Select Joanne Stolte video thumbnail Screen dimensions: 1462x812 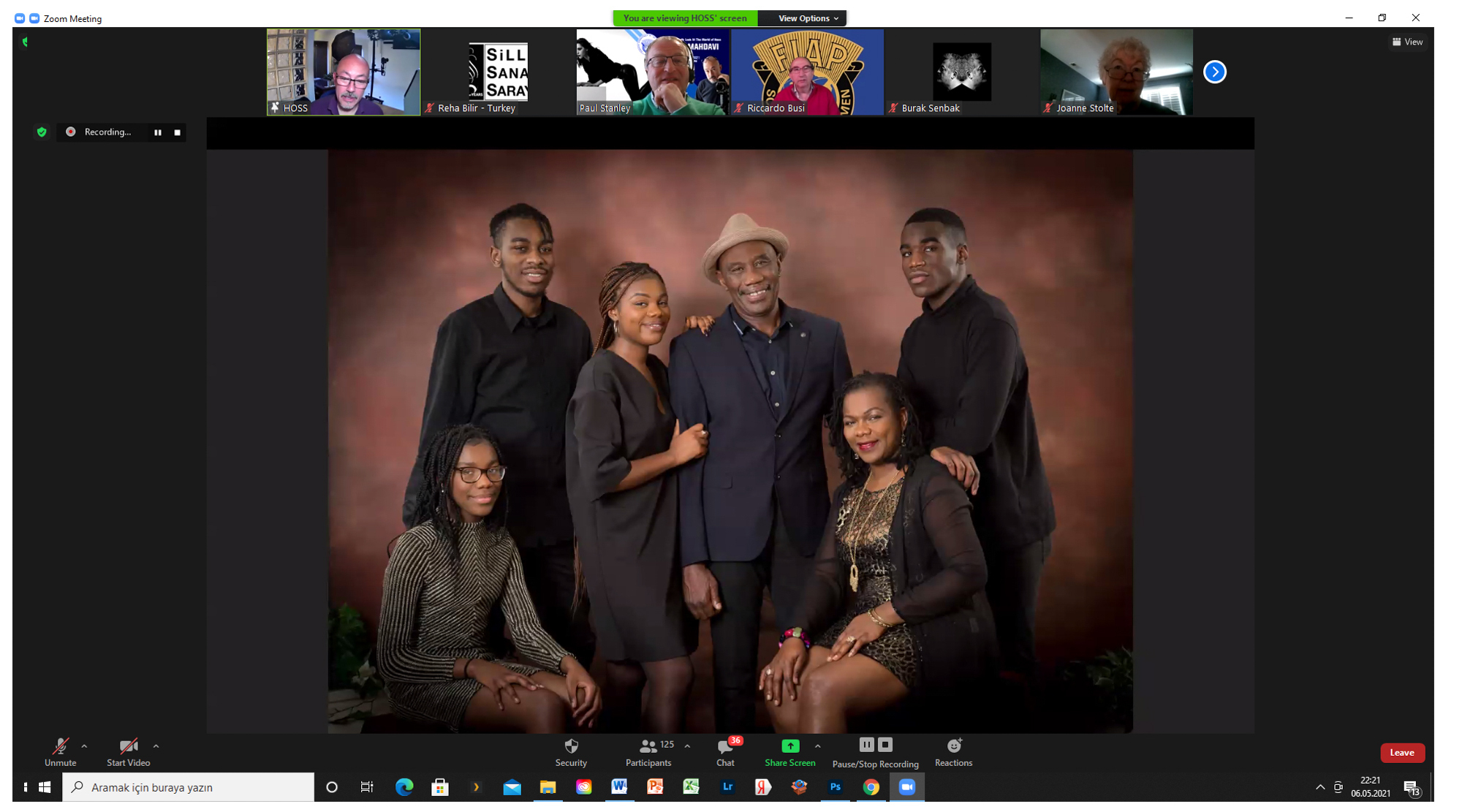click(x=1117, y=72)
